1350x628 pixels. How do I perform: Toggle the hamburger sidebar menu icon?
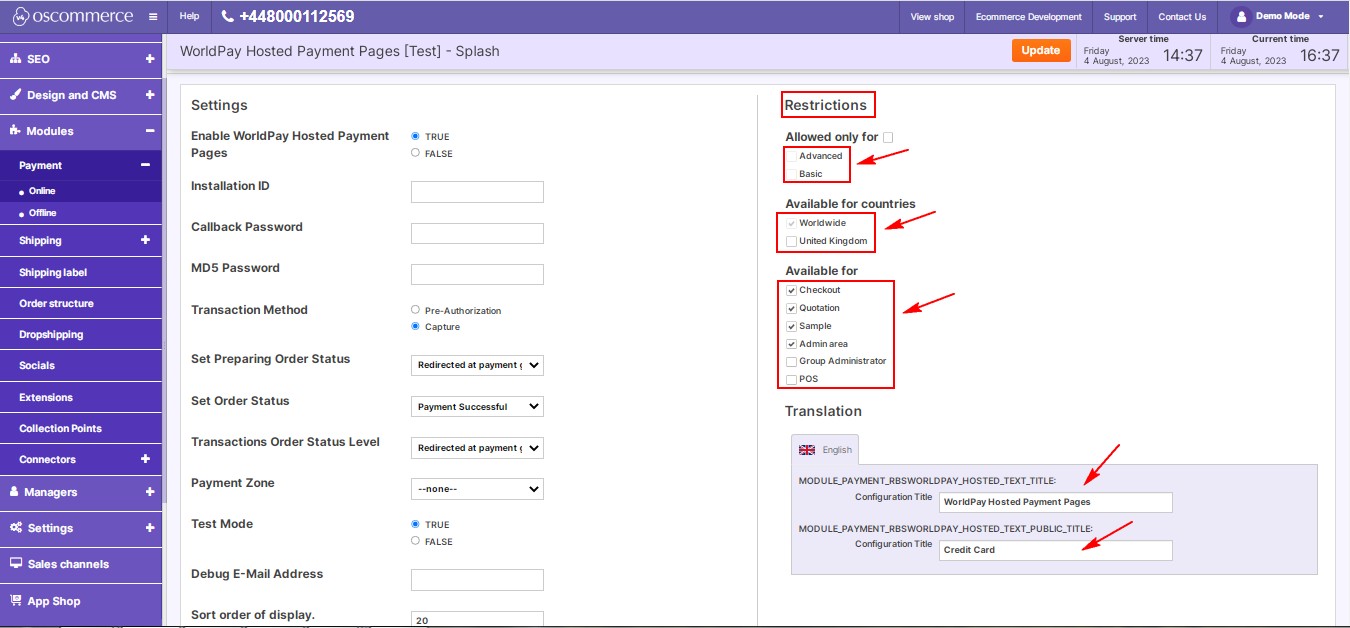152,17
